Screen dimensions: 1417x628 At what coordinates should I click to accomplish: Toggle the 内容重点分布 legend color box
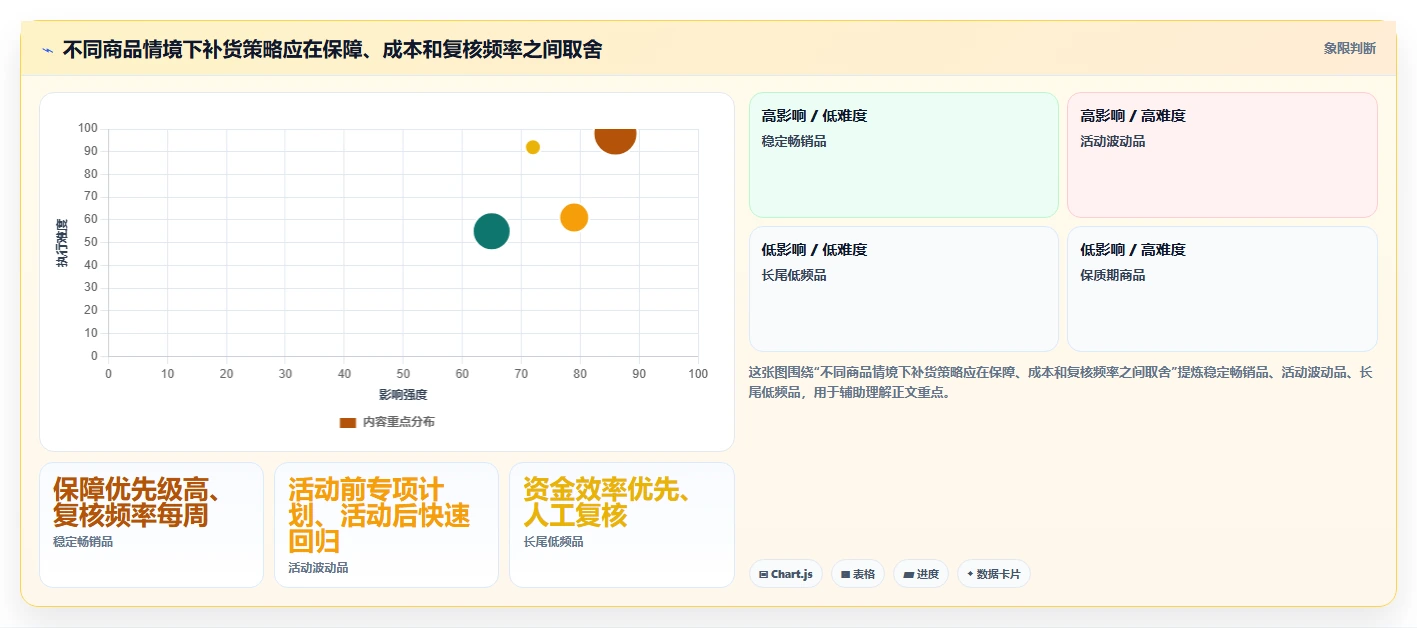[x=348, y=423]
